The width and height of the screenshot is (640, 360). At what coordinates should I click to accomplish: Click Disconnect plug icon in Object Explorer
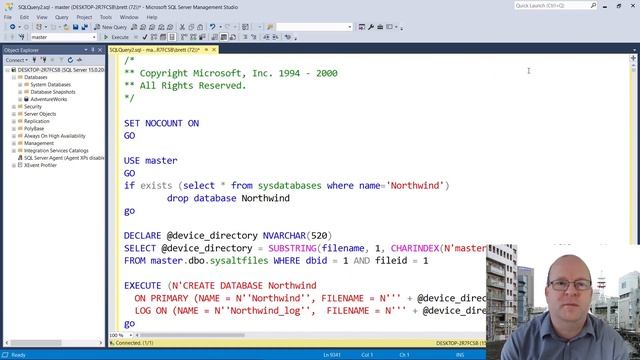coord(43,60)
